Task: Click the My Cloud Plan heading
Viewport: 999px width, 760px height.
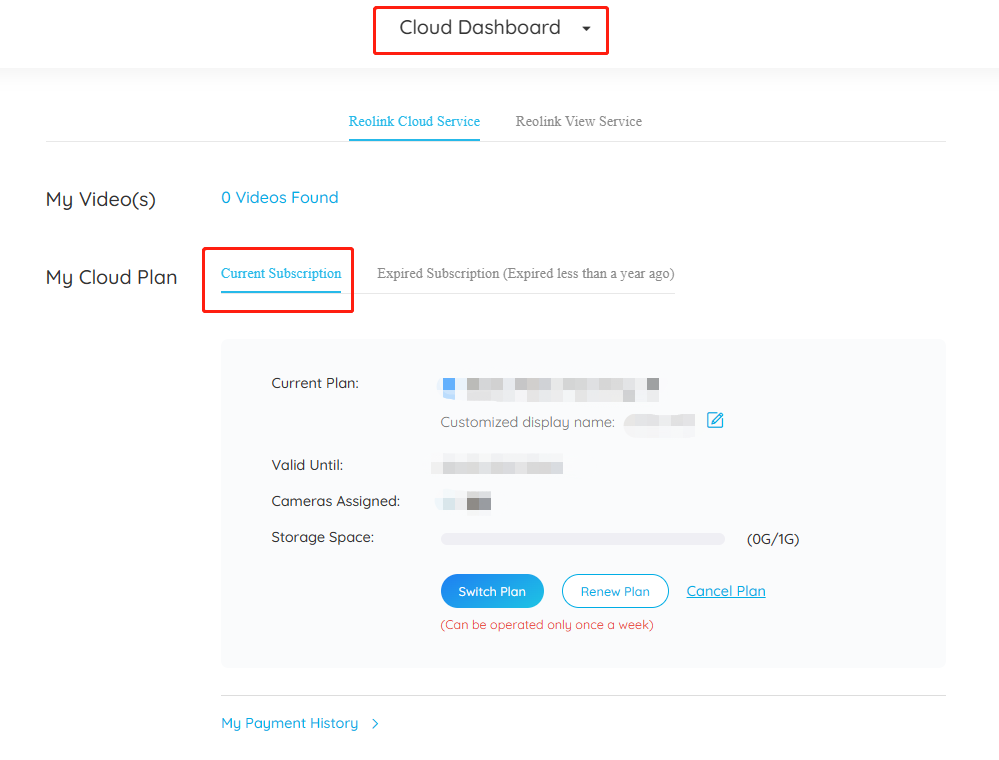Action: coord(111,277)
